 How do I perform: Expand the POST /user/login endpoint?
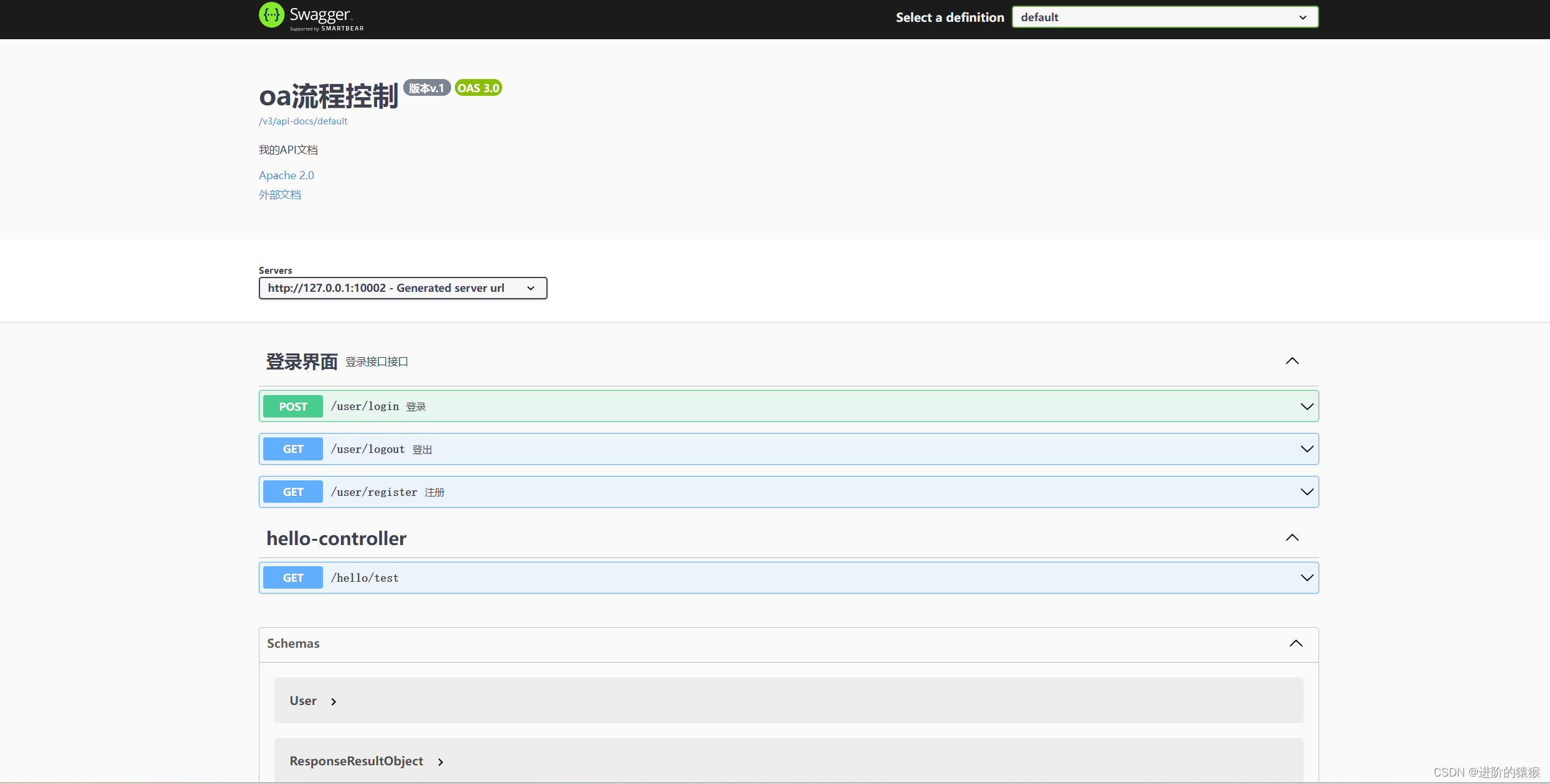point(1305,406)
